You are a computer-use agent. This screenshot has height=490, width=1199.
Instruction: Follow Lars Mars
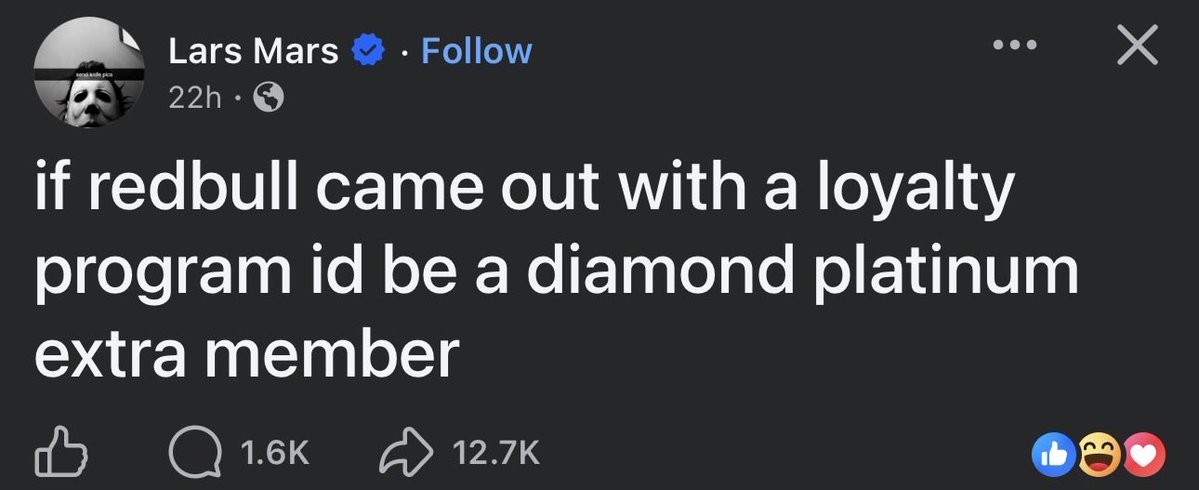[x=476, y=51]
